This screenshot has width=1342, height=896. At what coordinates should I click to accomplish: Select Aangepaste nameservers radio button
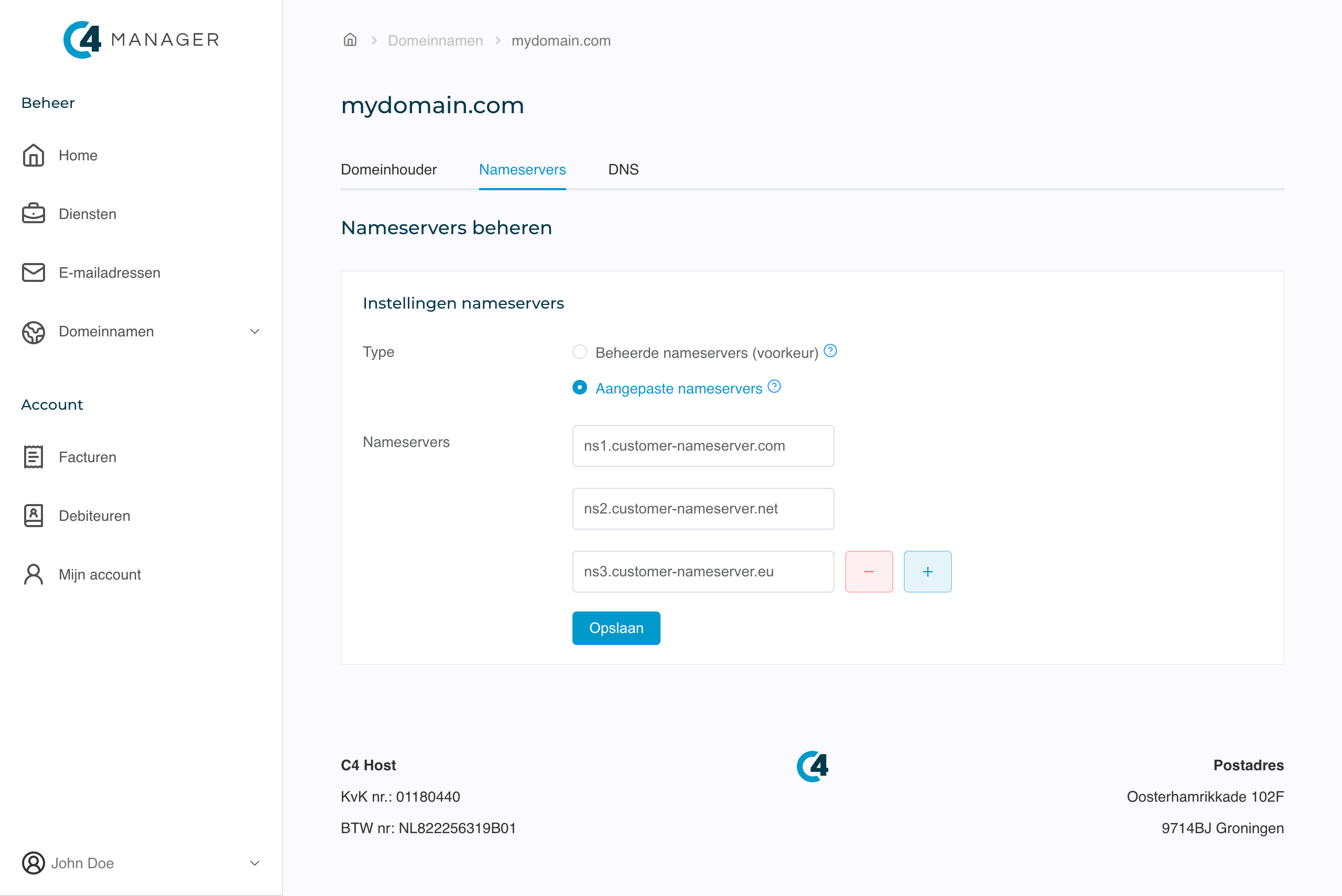(580, 388)
